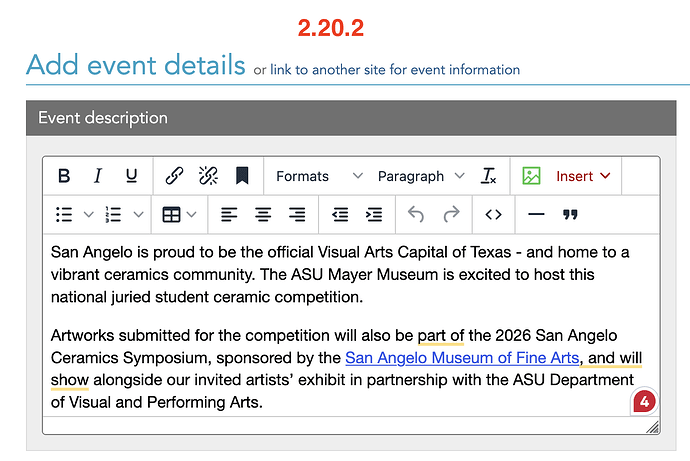This screenshot has width=690, height=461.
Task: Insert an anchor bookmark
Action: 241,176
